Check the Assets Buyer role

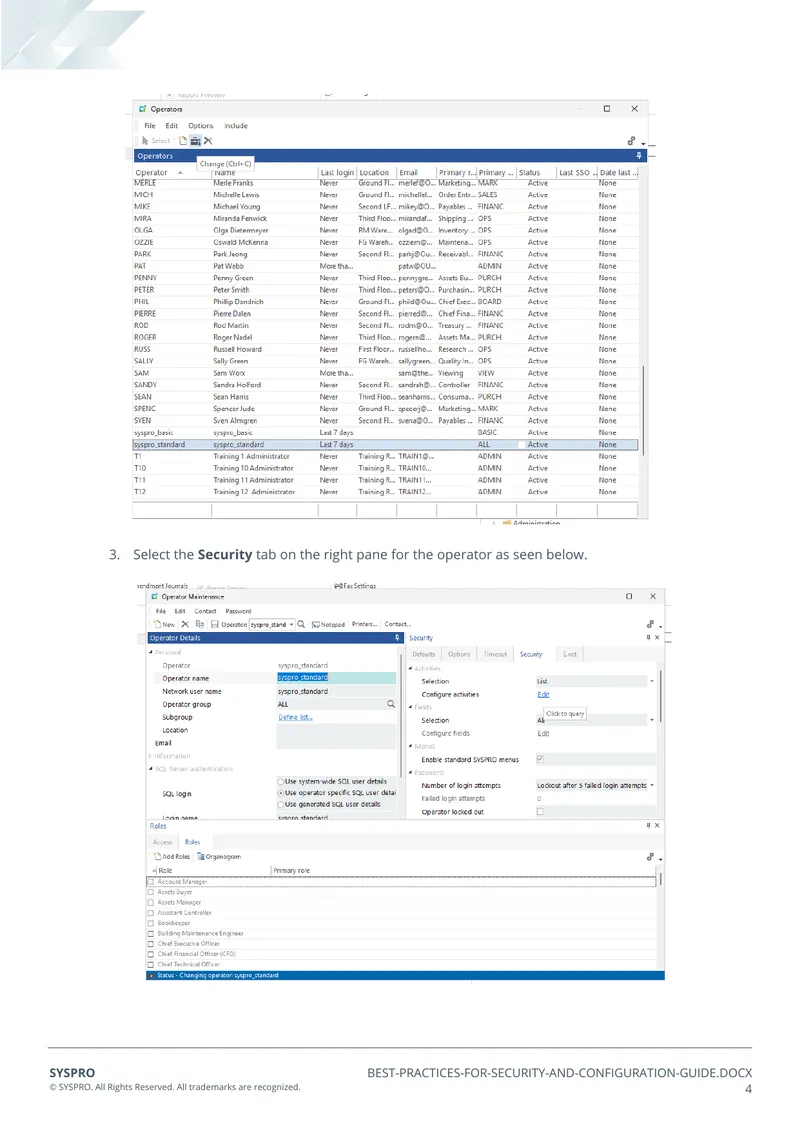coord(151,892)
